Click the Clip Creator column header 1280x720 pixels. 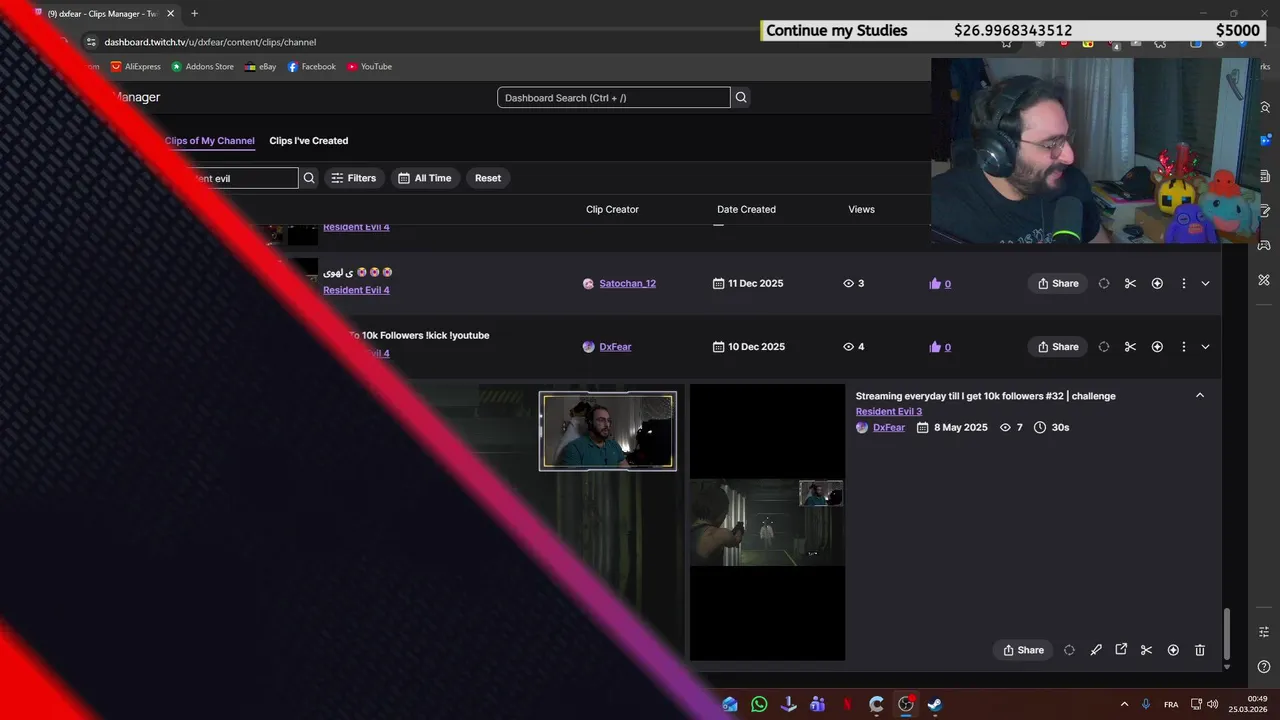pyautogui.click(x=612, y=210)
